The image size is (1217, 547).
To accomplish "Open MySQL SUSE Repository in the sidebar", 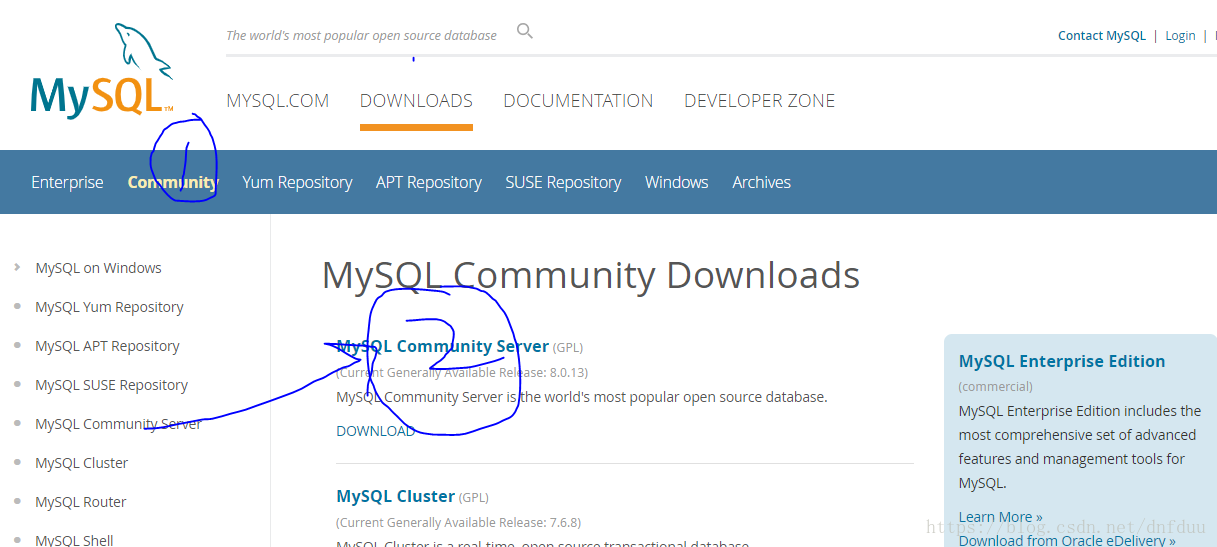I will [111, 385].
